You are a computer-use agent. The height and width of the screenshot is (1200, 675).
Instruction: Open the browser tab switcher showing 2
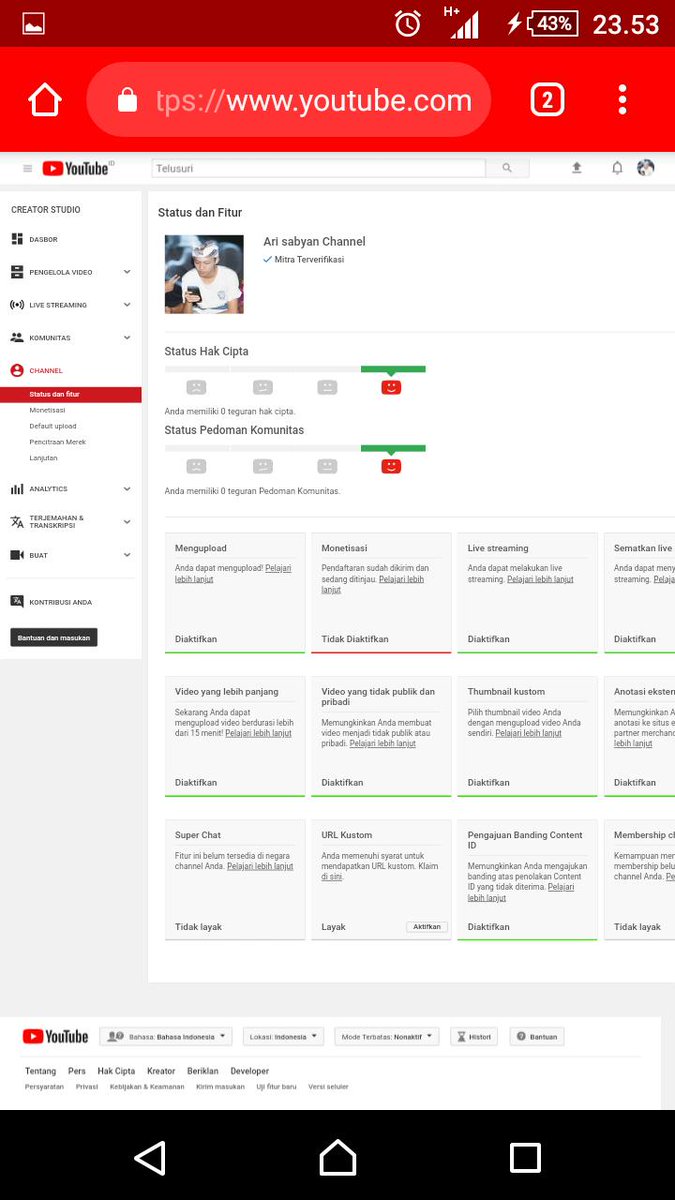pos(547,100)
